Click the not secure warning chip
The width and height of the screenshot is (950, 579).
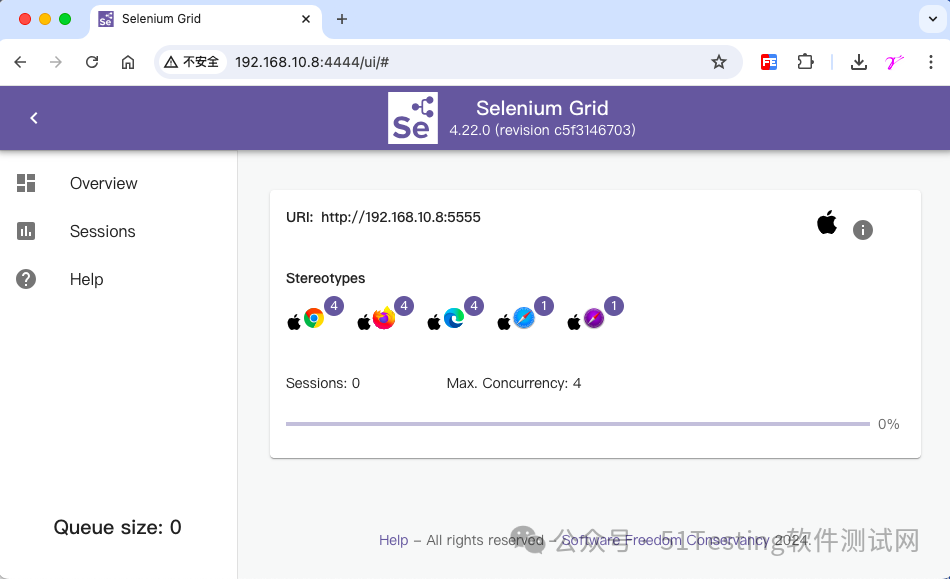pyautogui.click(x=192, y=62)
